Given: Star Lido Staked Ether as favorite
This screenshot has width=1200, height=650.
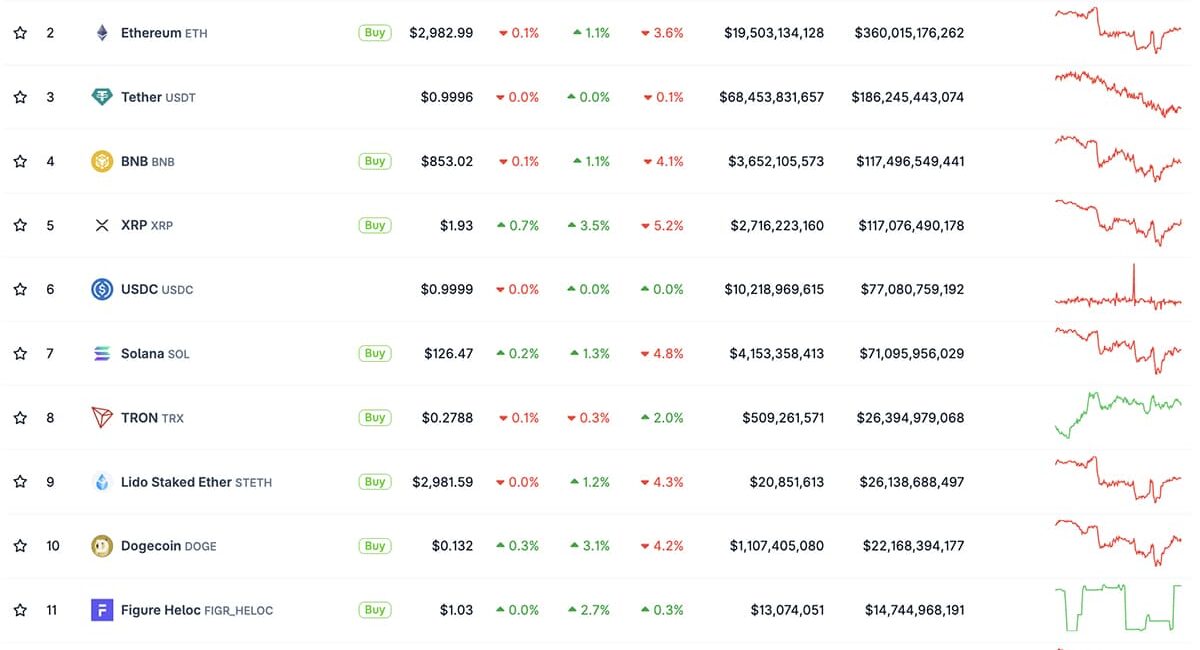Looking at the screenshot, I should (x=20, y=481).
